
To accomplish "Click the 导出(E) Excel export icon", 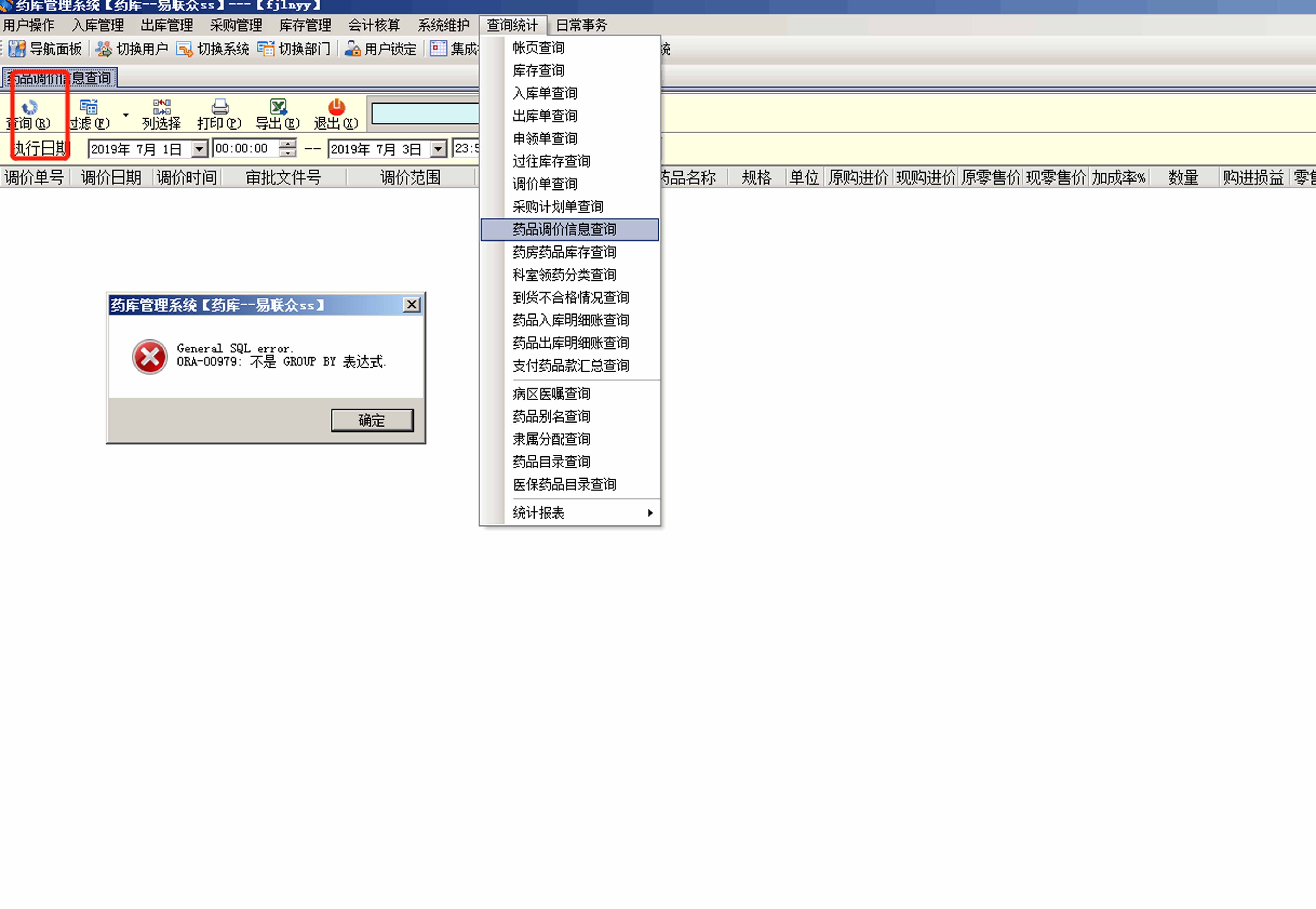I will pyautogui.click(x=278, y=107).
